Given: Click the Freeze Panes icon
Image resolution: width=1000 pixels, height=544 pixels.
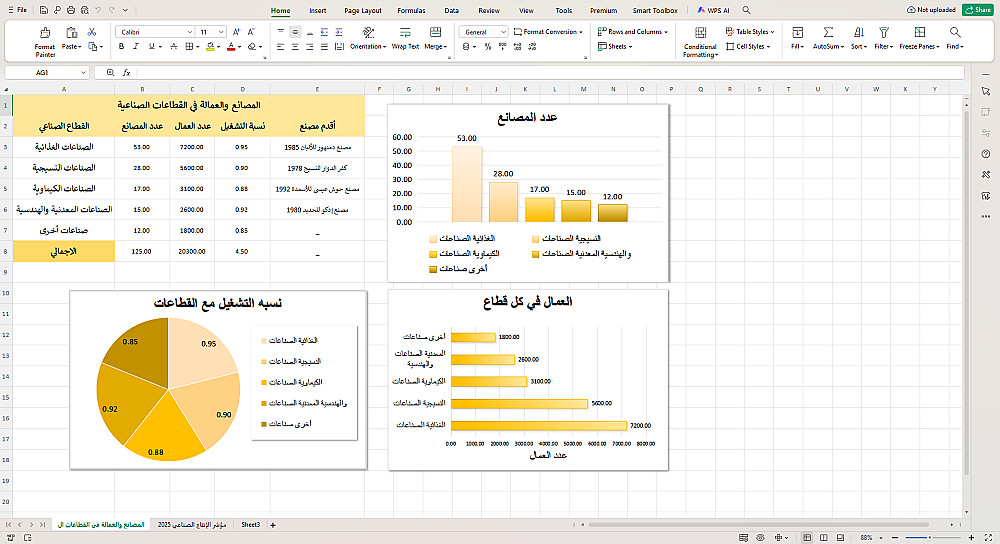Looking at the screenshot, I should click(x=919, y=33).
